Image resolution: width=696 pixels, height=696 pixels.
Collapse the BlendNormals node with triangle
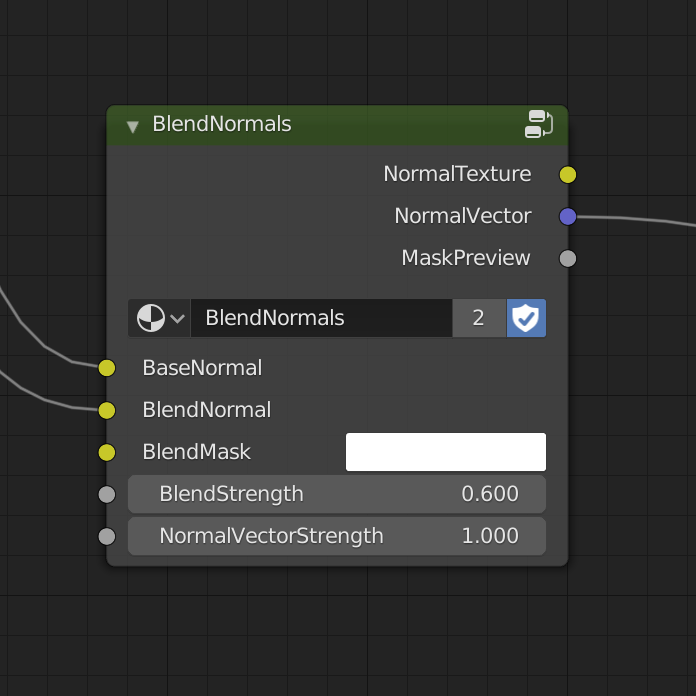(x=132, y=126)
